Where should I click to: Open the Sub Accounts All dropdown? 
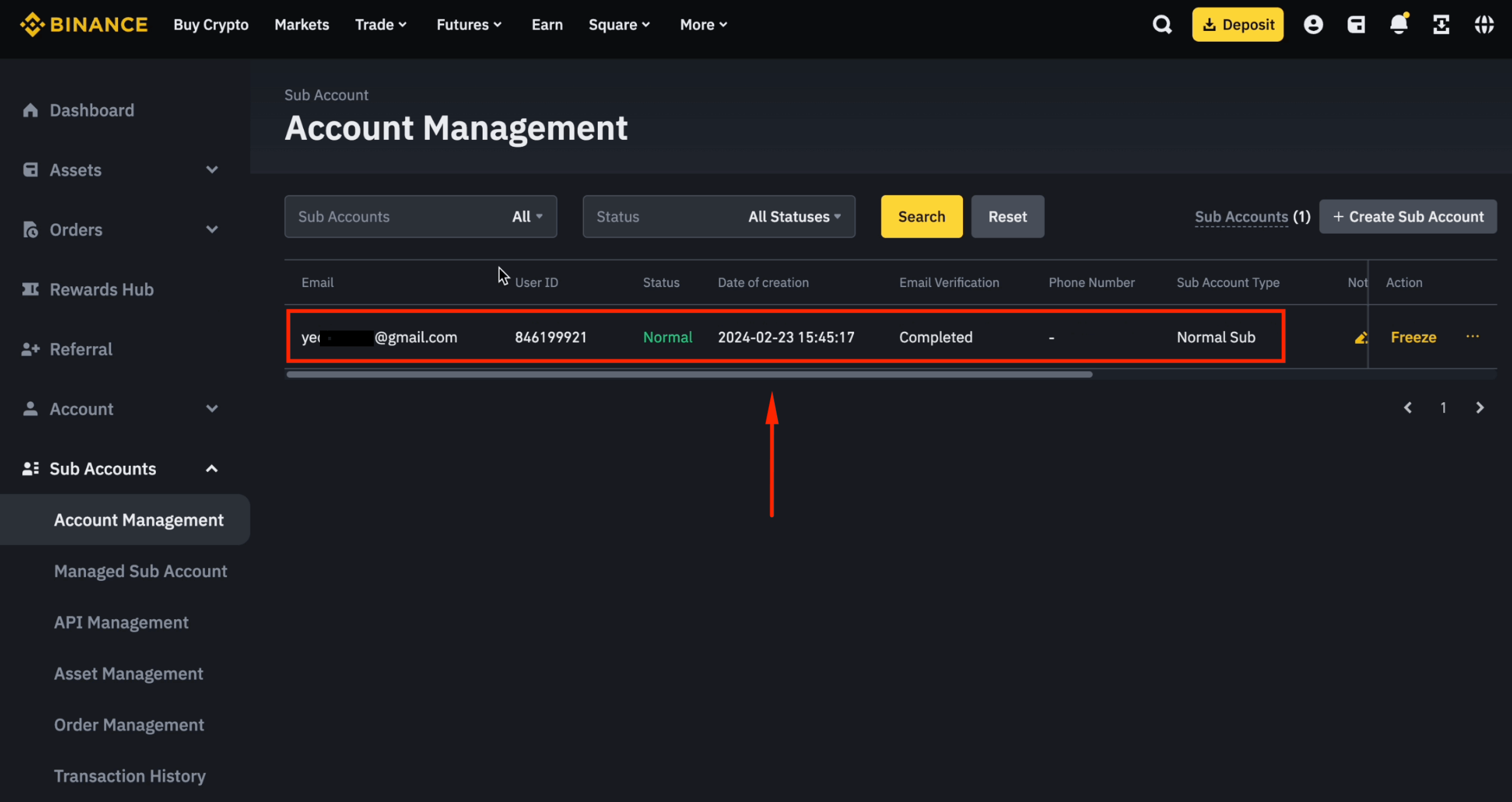pyautogui.click(x=527, y=217)
